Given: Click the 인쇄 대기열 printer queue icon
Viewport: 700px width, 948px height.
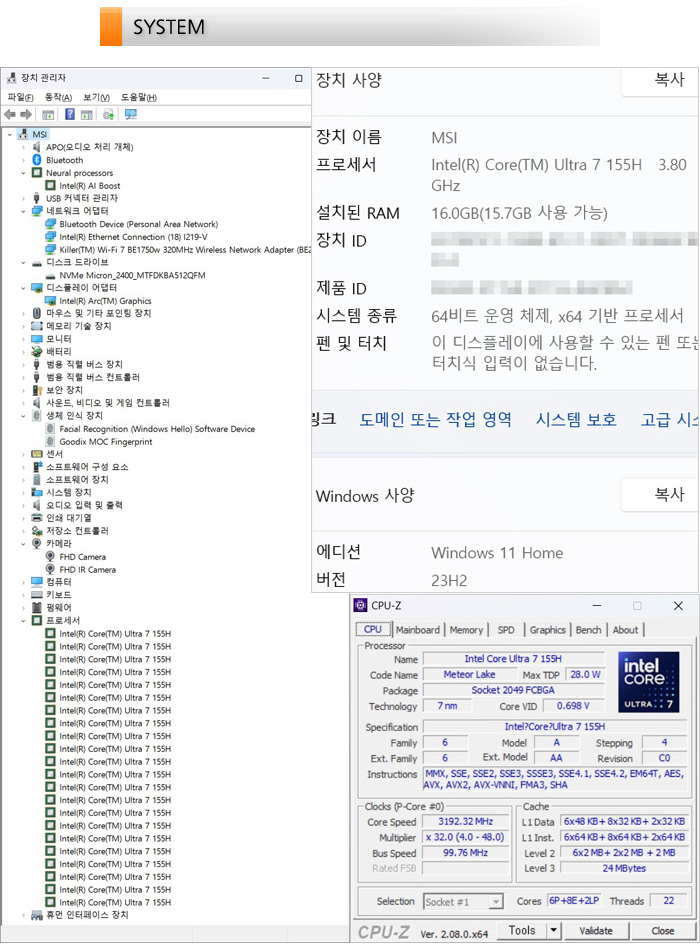Looking at the screenshot, I should tap(36, 518).
